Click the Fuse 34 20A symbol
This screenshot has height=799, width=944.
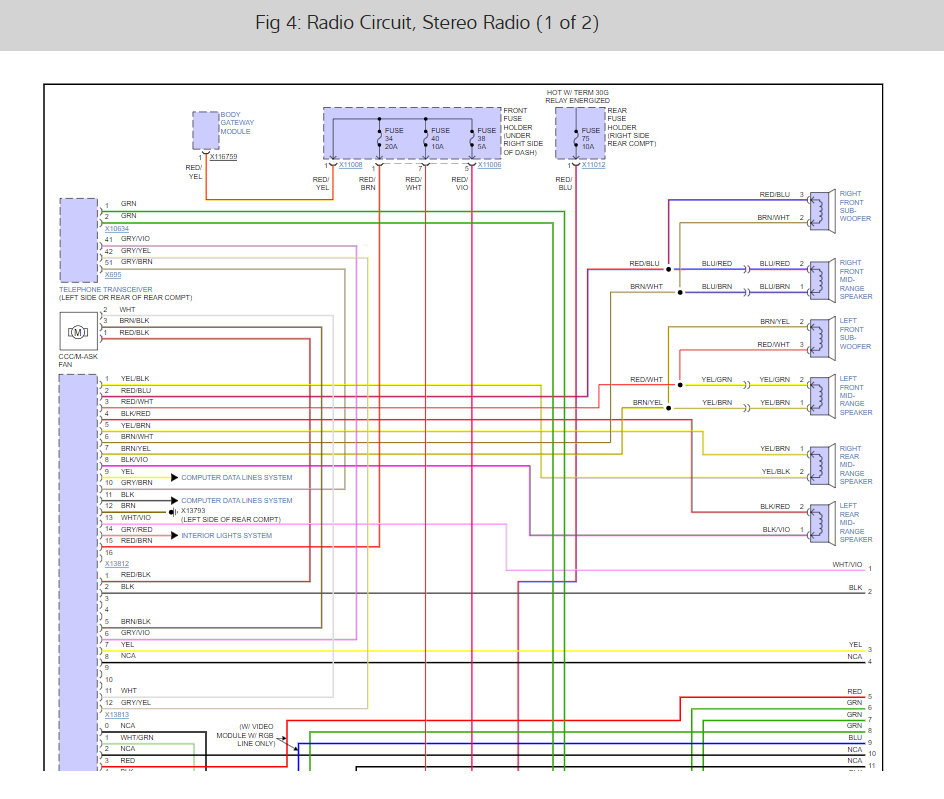(379, 138)
